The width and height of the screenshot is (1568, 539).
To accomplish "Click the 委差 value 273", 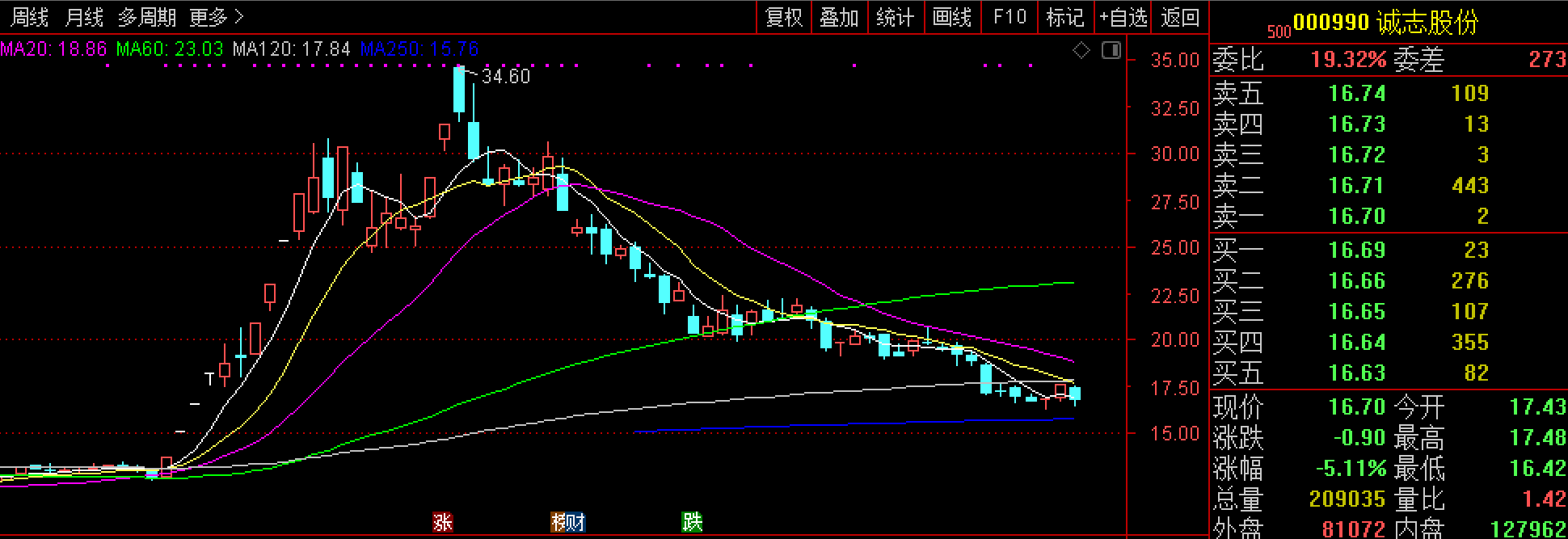I will click(1548, 59).
